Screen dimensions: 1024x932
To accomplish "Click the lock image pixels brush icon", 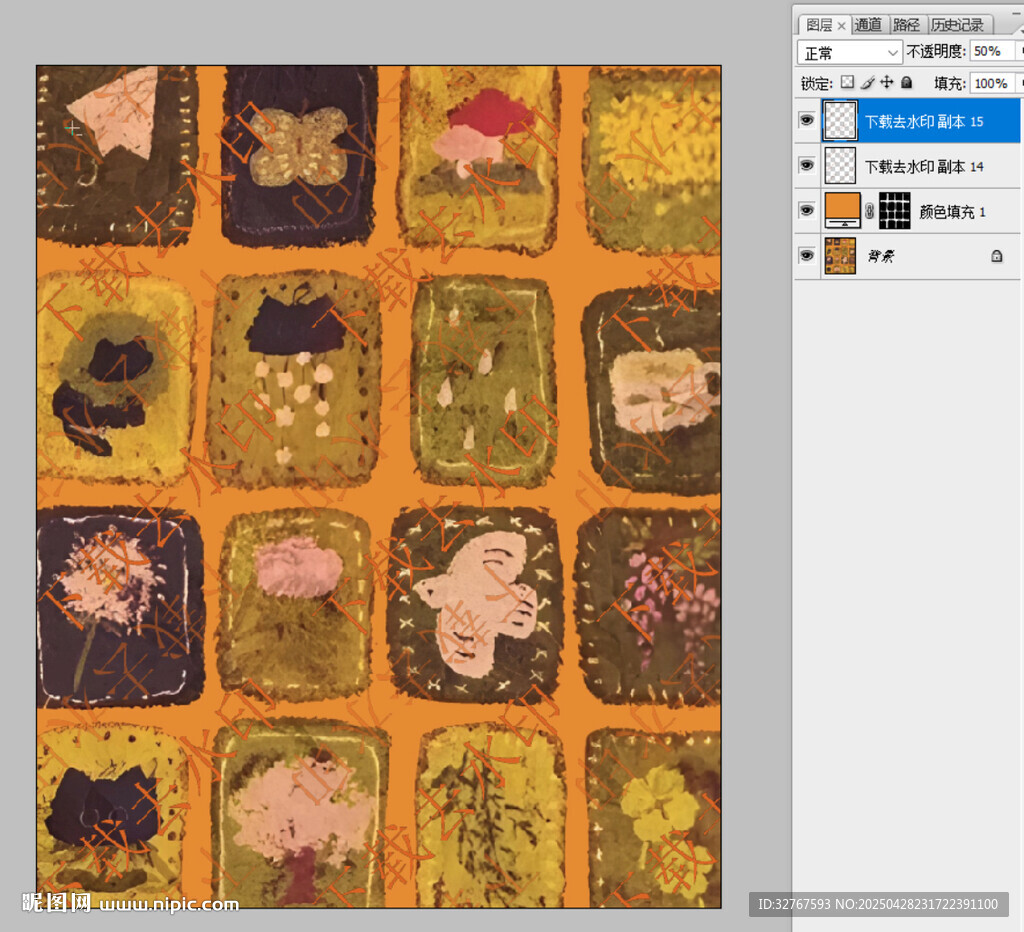I will tap(867, 83).
